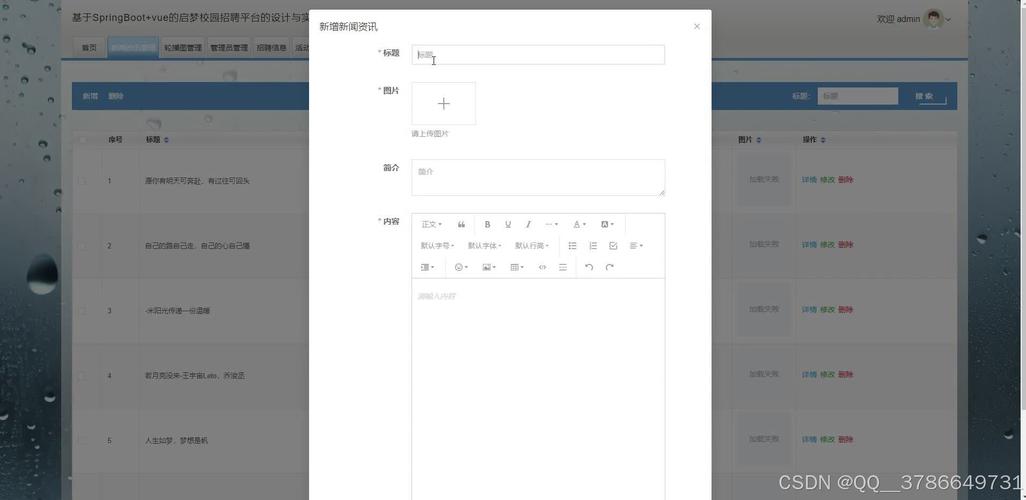Click the 新增 add button in background page
This screenshot has height=500, width=1026.
tap(90, 96)
